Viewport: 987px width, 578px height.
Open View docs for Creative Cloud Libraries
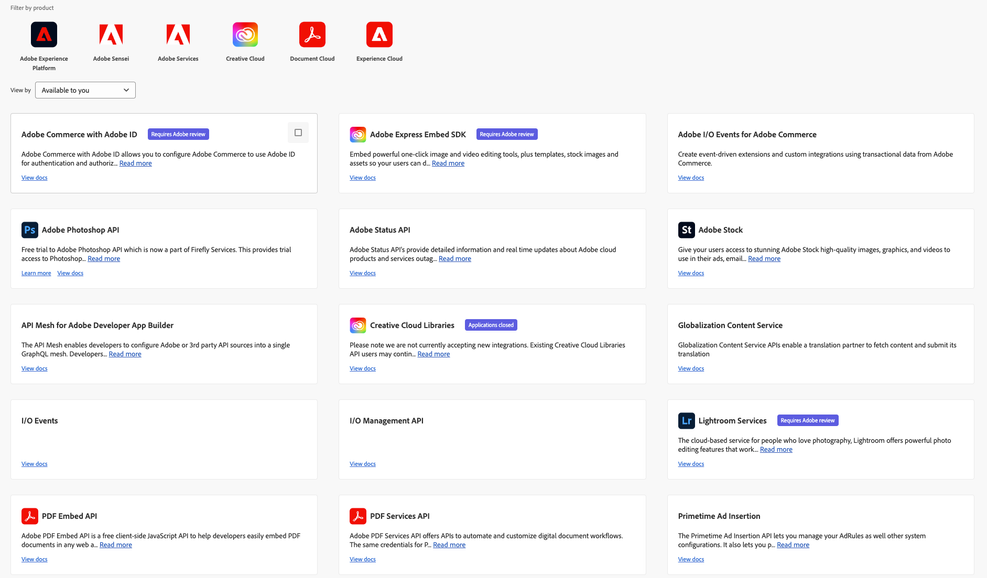click(363, 368)
